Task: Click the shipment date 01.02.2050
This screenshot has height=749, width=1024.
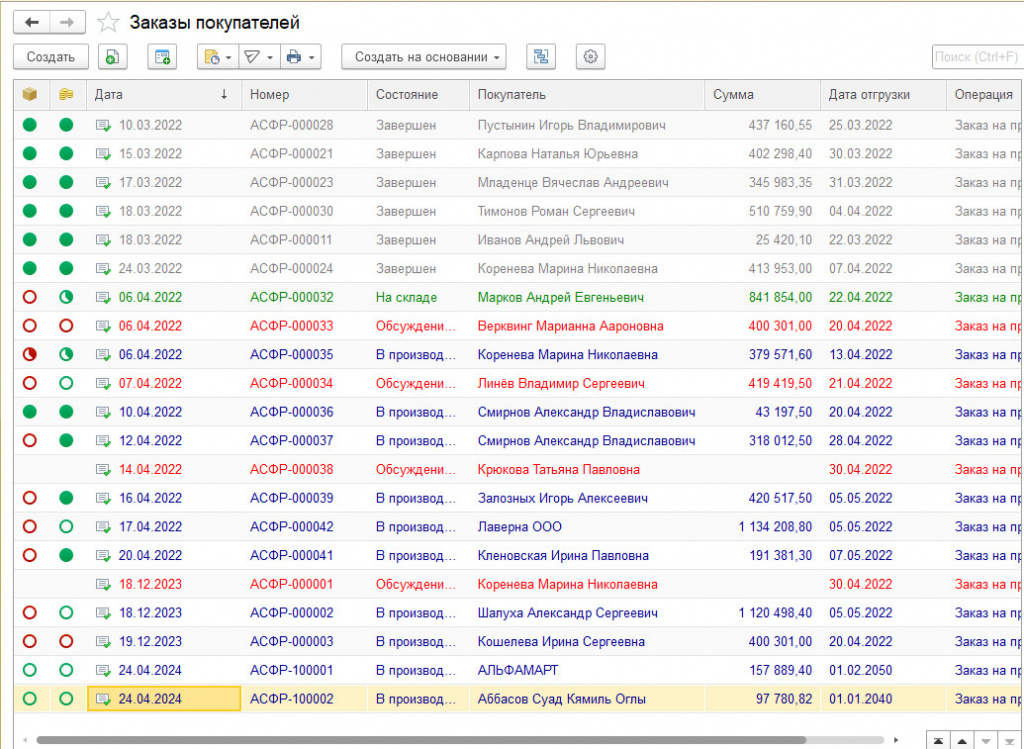Action: click(860, 671)
